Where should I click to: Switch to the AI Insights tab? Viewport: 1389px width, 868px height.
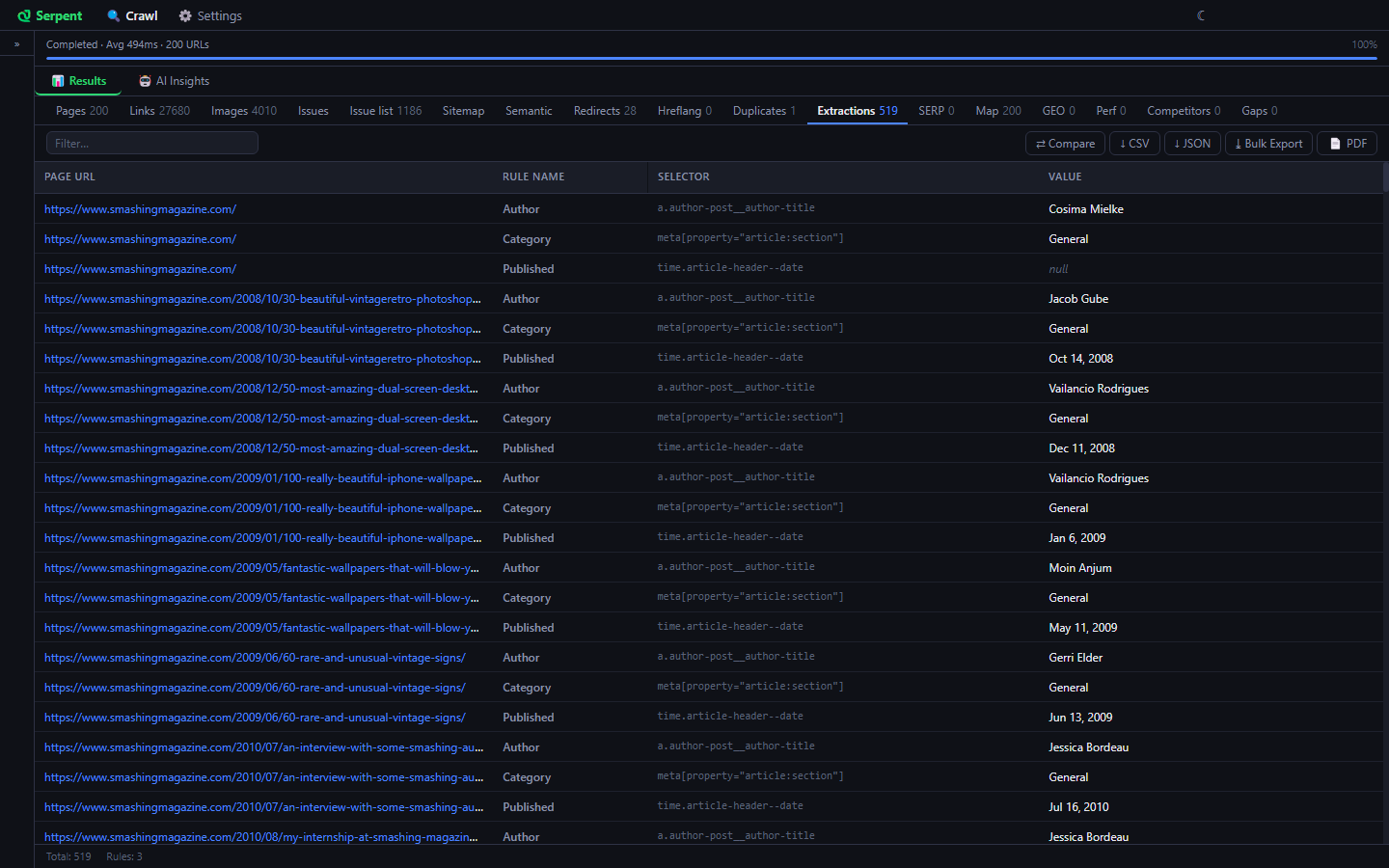(x=175, y=81)
